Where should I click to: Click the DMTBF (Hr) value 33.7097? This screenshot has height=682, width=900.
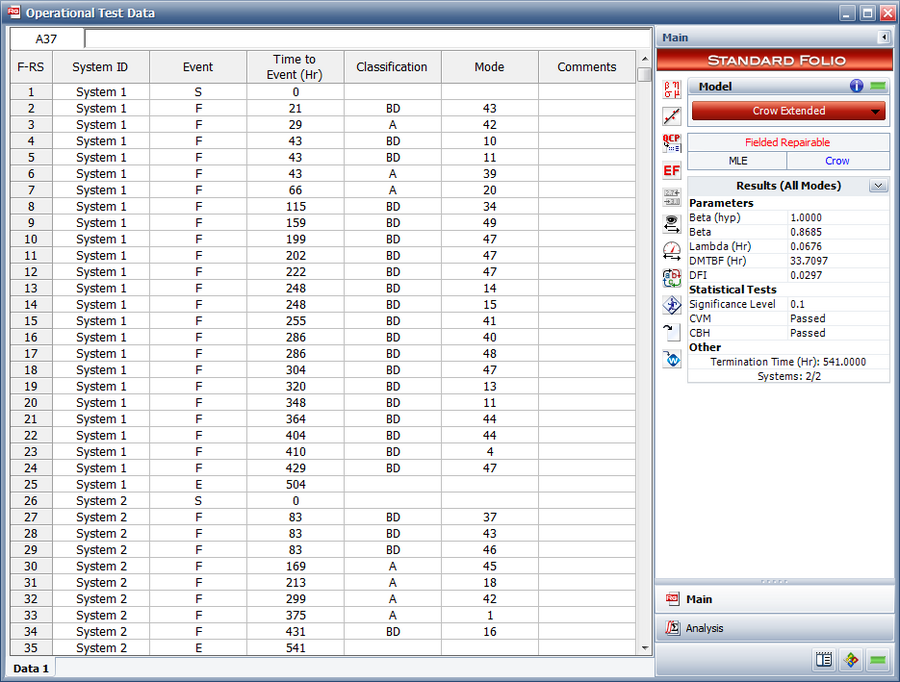point(809,261)
